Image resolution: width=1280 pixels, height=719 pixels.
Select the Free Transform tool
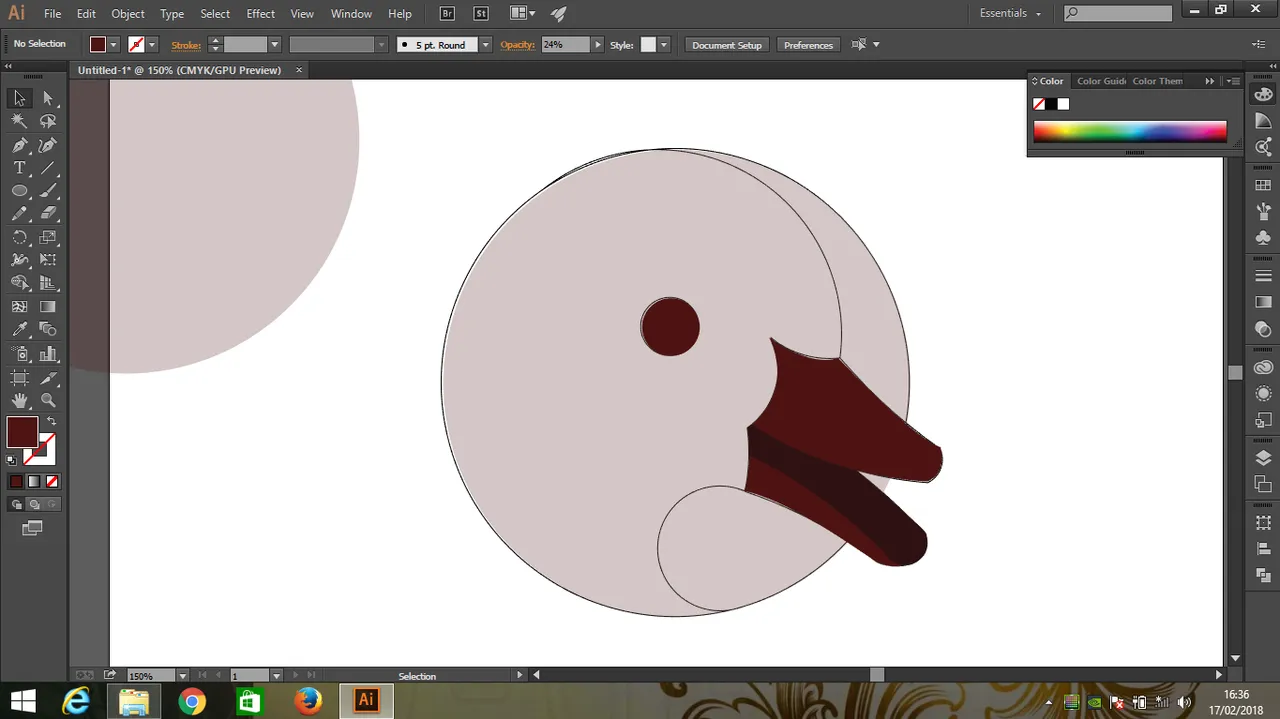coord(48,260)
